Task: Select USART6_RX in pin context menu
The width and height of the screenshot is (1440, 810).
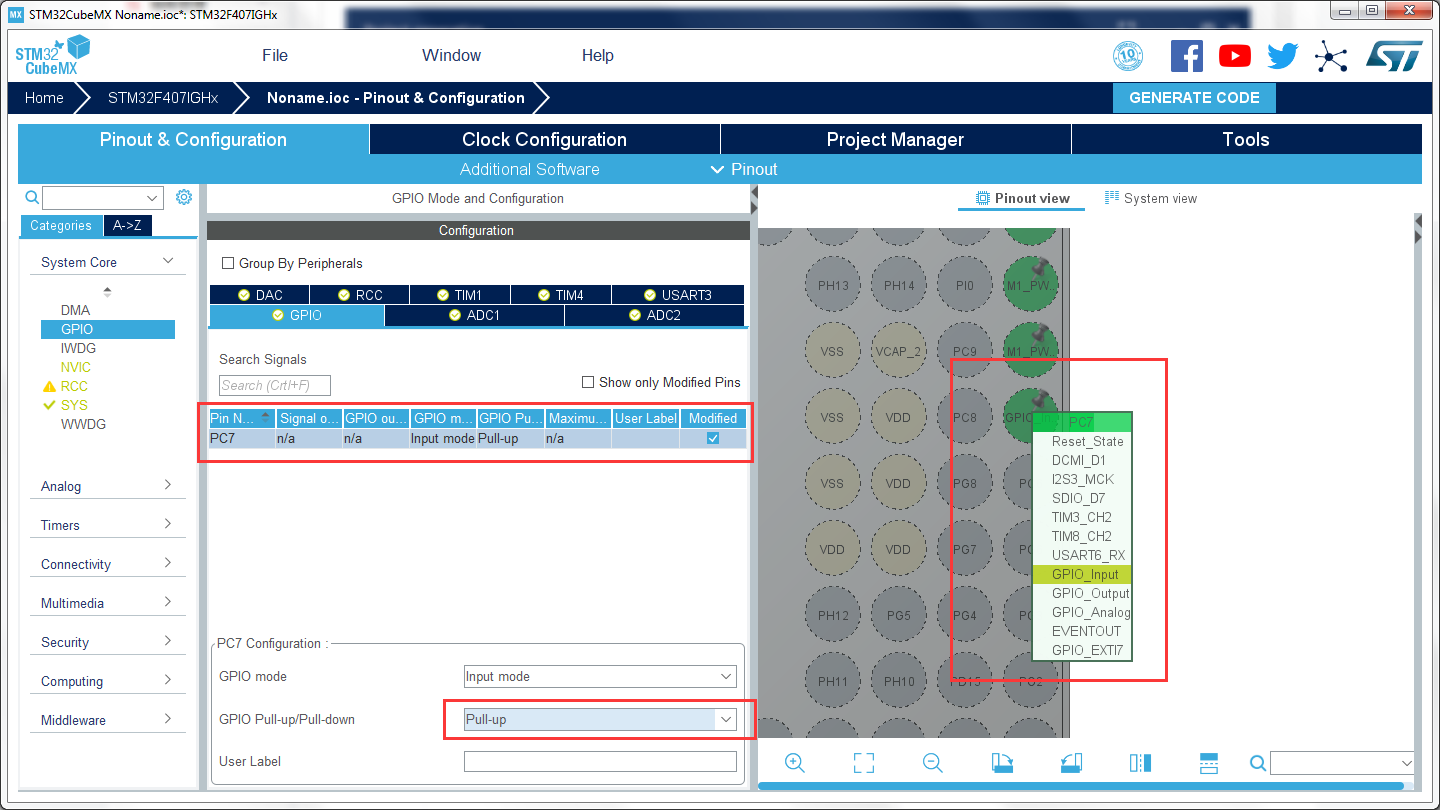Action: tap(1082, 555)
